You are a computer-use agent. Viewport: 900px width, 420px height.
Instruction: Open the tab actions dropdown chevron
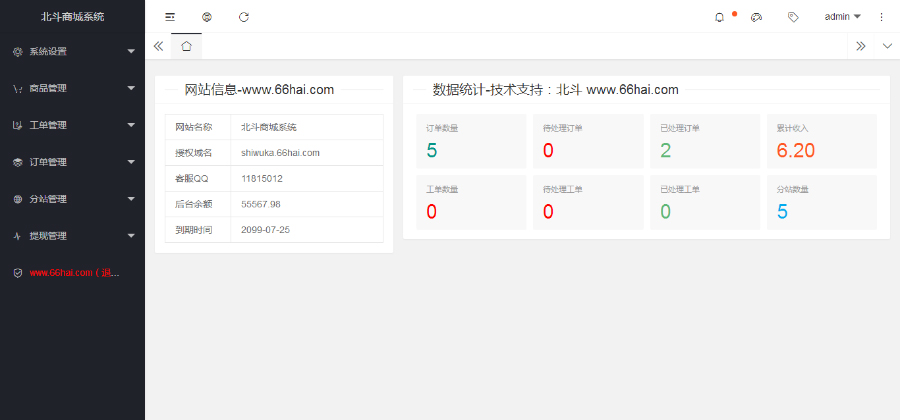887,46
